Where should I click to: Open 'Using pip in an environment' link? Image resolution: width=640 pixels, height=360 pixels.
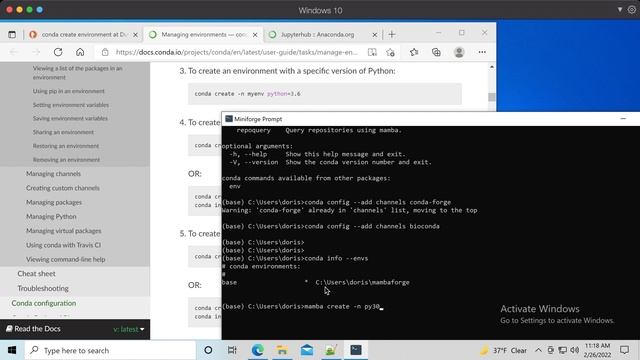point(69,91)
